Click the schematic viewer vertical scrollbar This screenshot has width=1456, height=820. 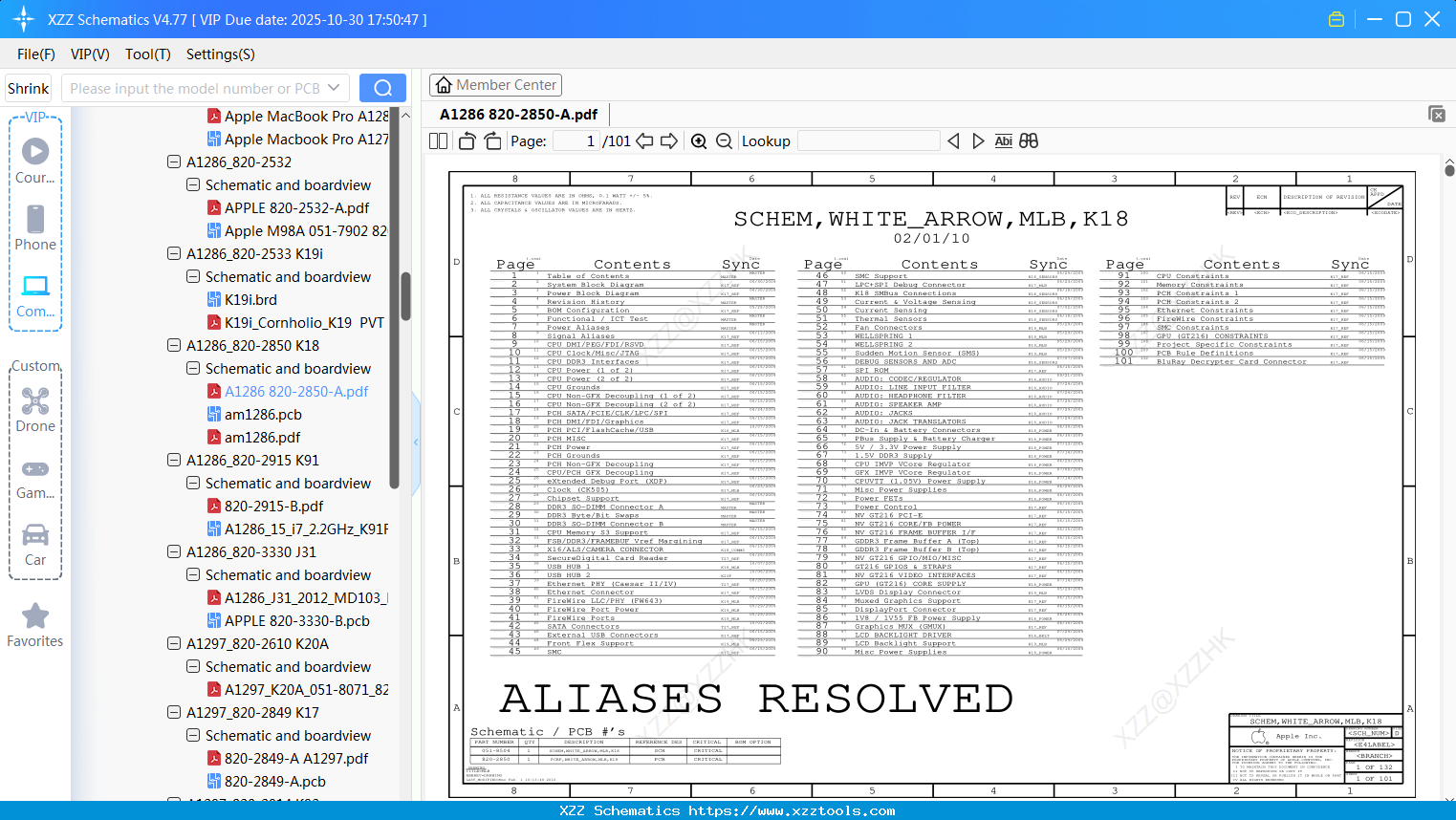(x=1449, y=170)
